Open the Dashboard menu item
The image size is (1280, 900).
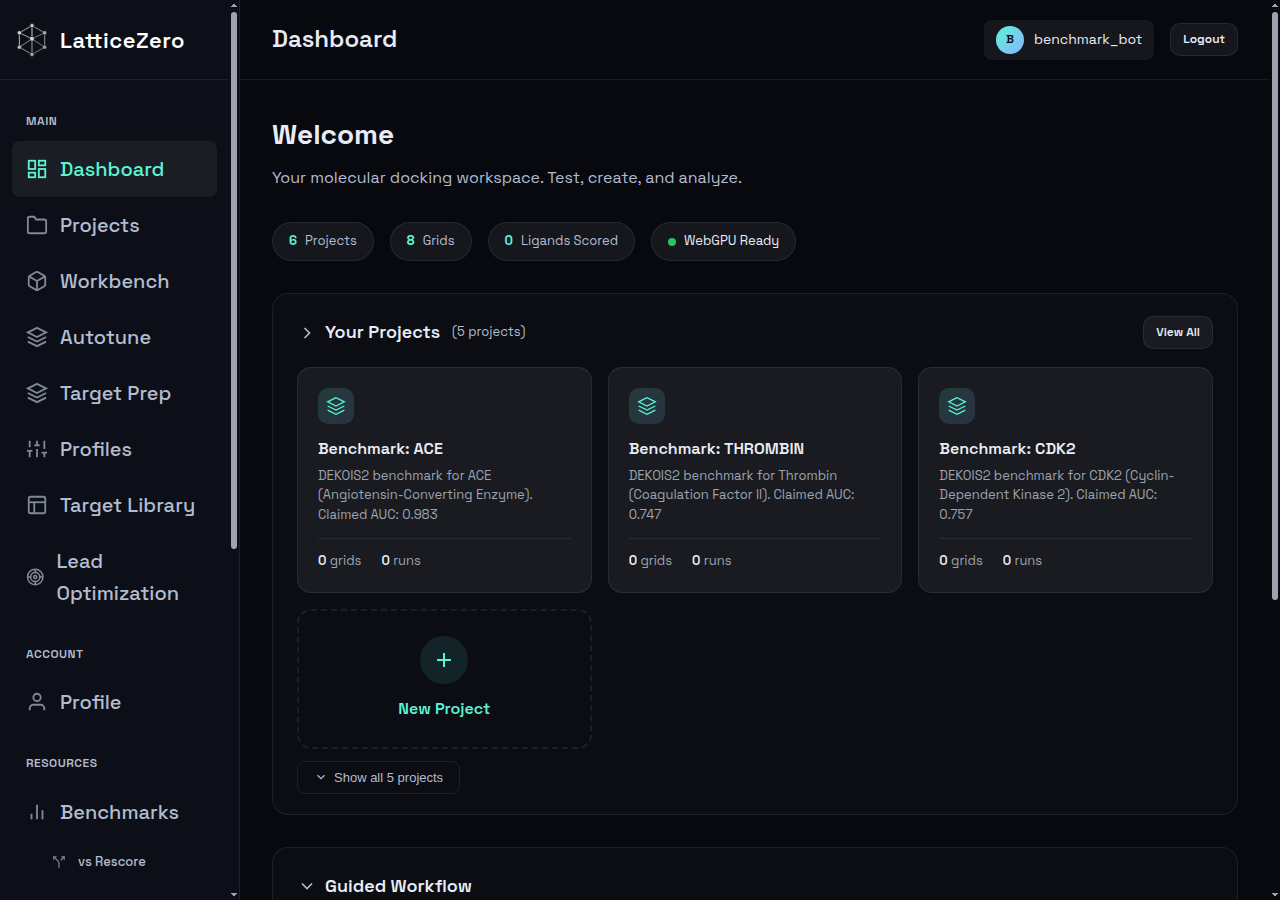[x=114, y=169]
